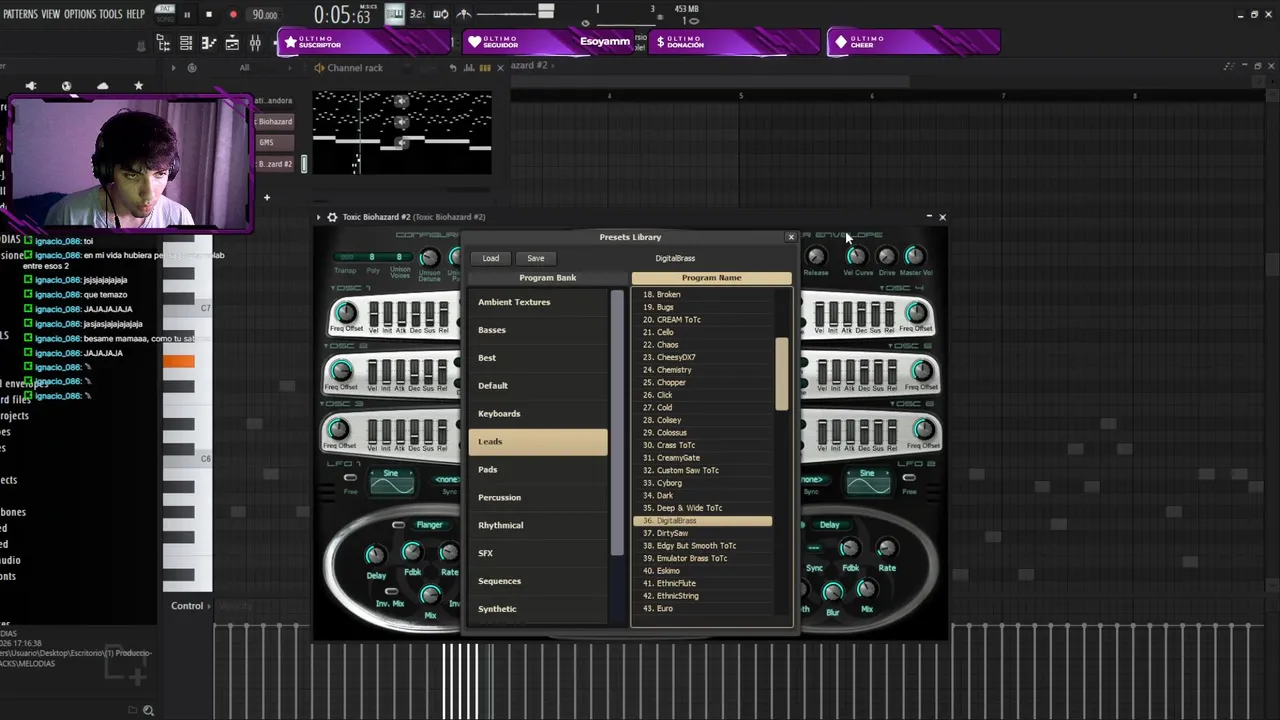Select preset 21. Cello
This screenshot has width=1280, height=720.
click(x=702, y=332)
